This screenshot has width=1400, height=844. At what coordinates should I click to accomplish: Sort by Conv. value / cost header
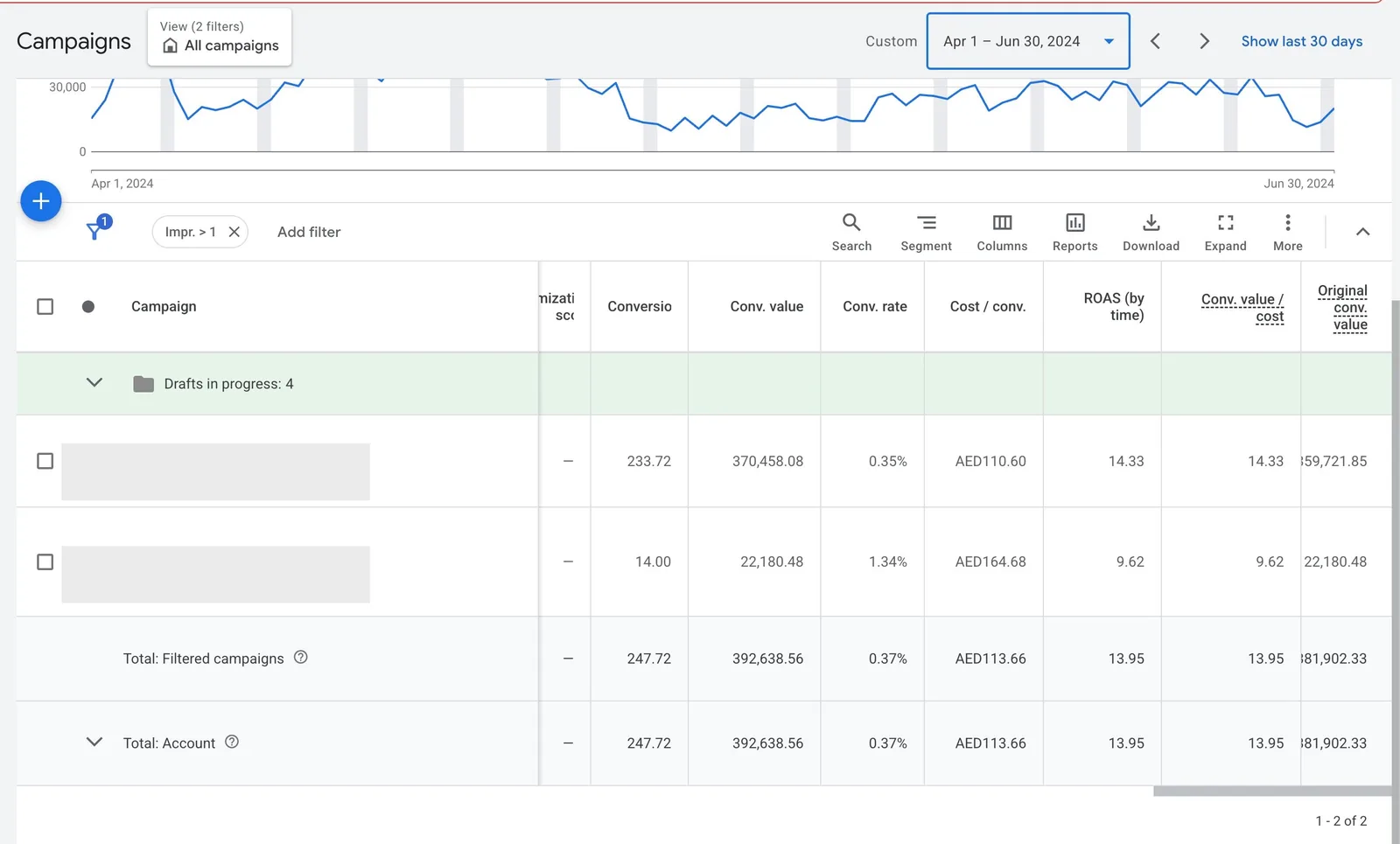1242,307
